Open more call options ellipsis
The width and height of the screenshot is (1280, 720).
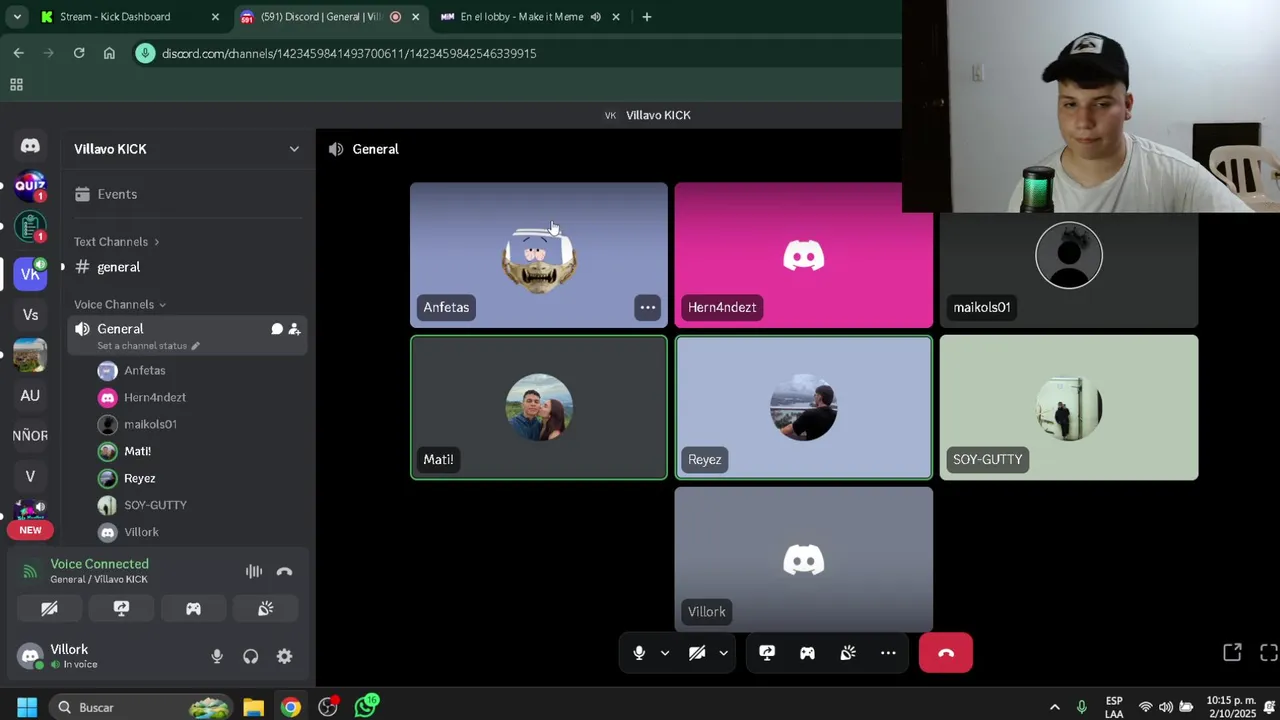pos(888,653)
